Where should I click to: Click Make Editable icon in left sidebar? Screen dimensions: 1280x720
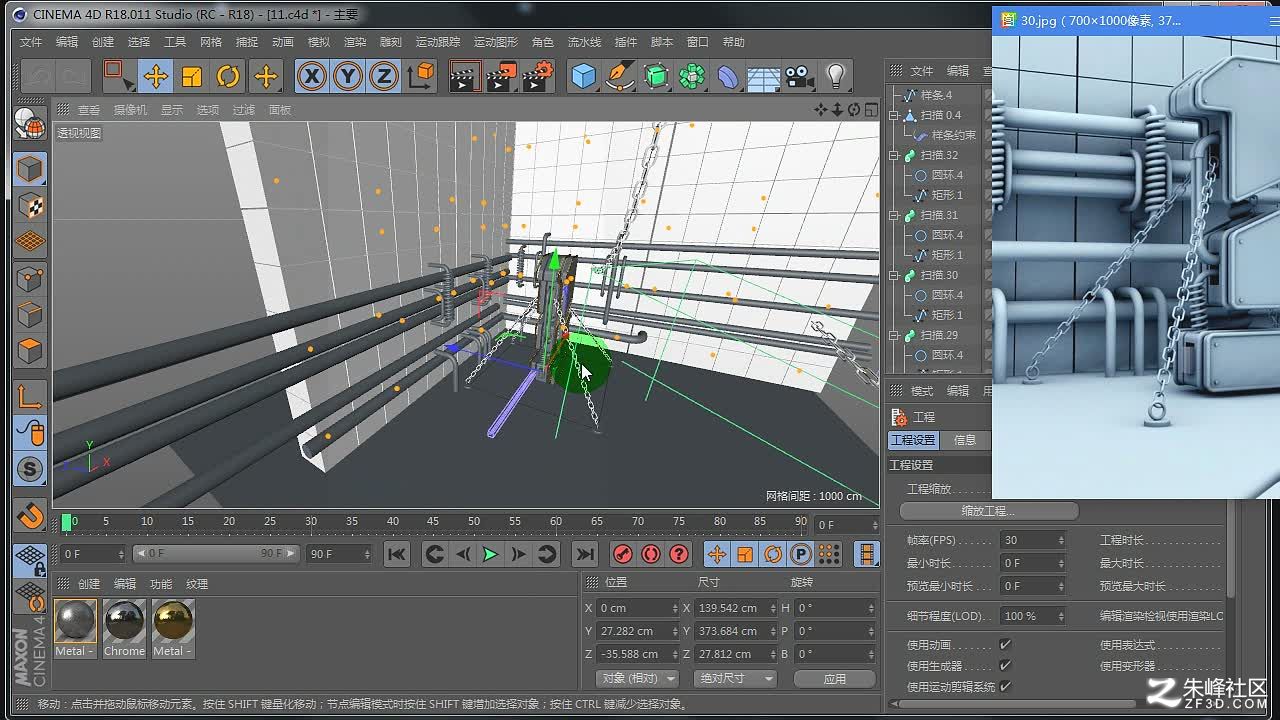coord(30,125)
